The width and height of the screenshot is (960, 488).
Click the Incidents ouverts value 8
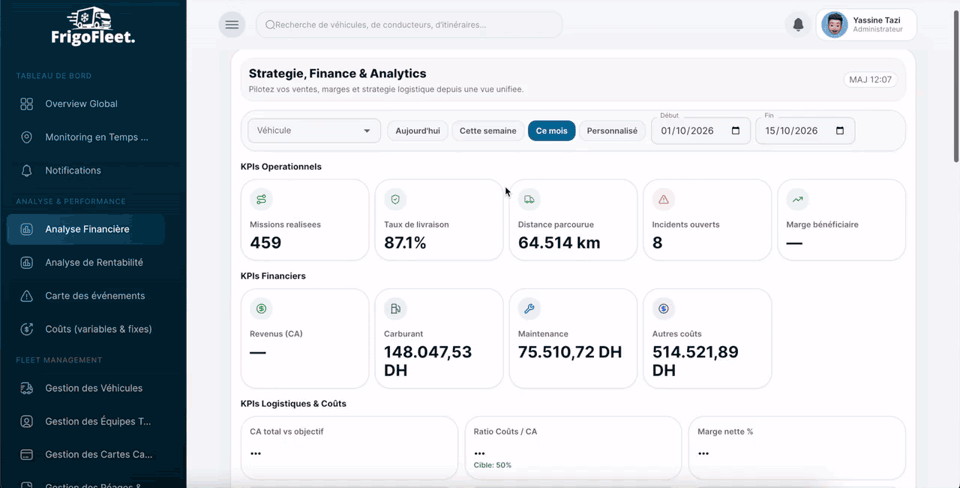click(658, 243)
